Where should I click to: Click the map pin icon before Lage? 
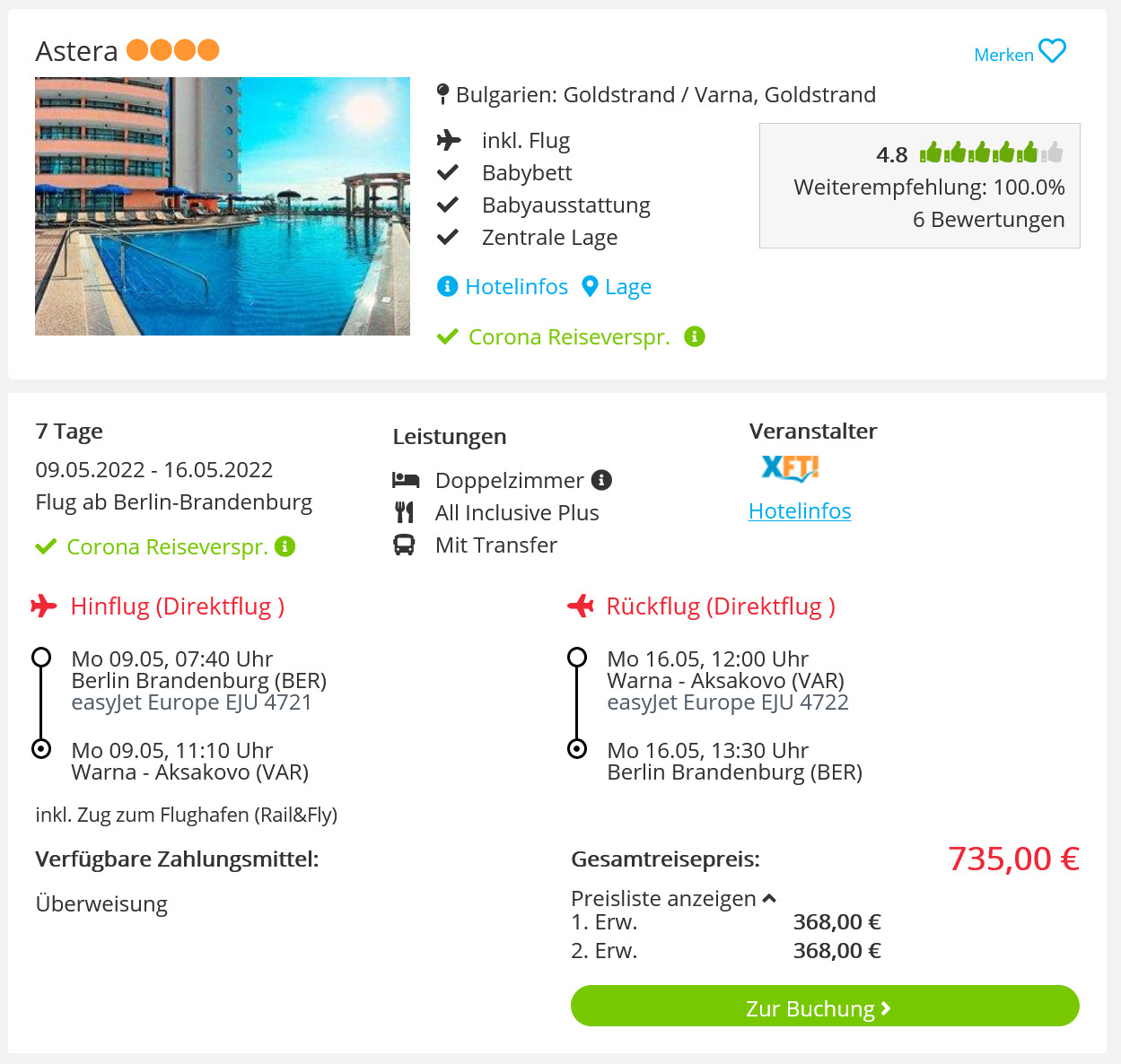tap(590, 286)
